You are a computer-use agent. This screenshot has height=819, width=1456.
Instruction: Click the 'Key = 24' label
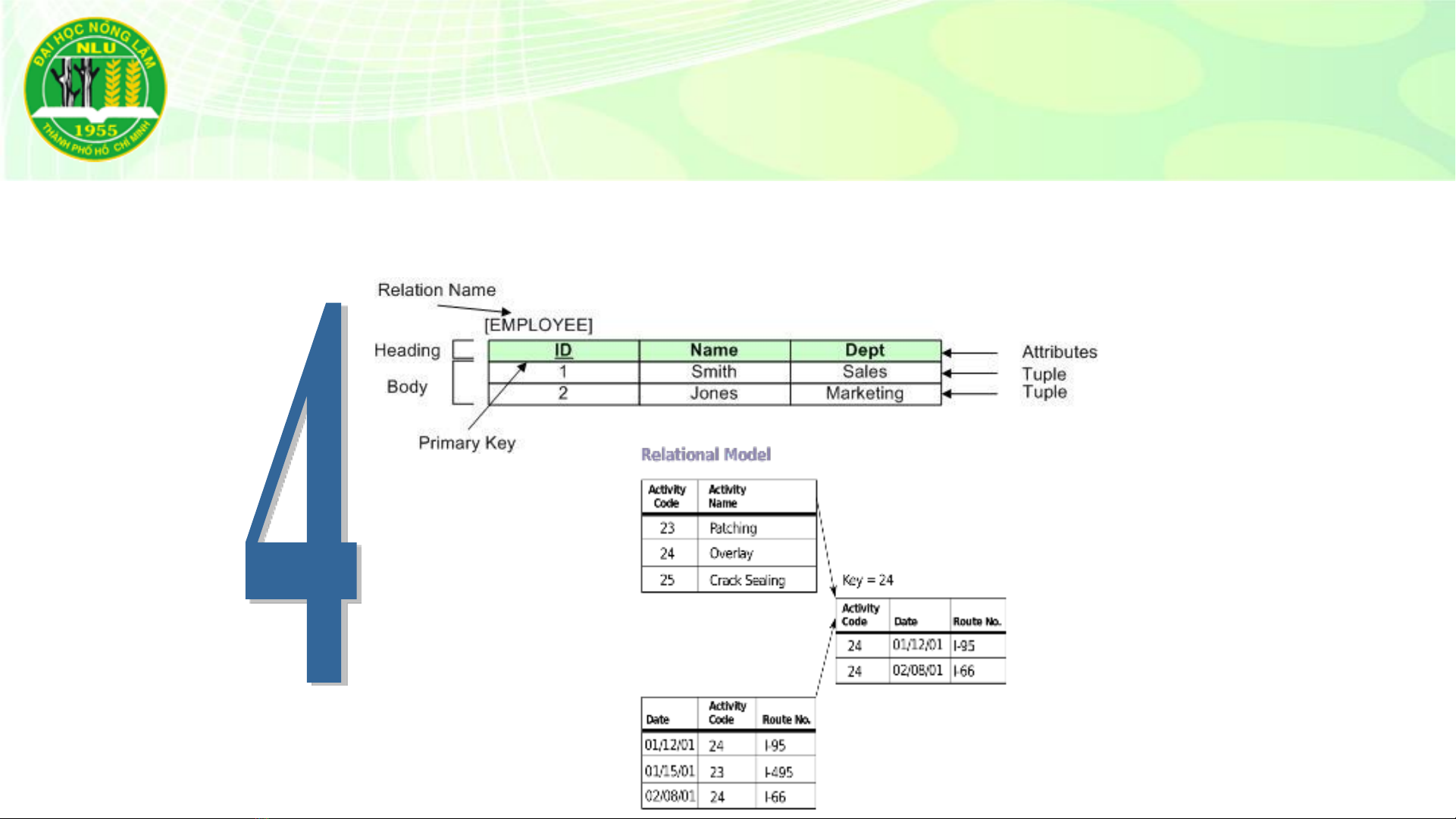click(x=868, y=580)
